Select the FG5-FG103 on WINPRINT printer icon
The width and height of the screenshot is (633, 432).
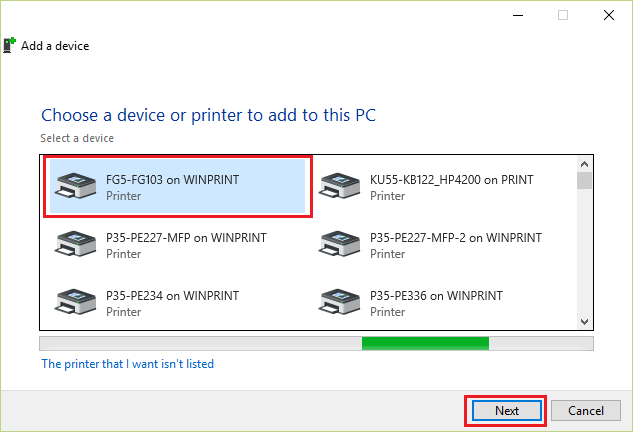(x=75, y=186)
